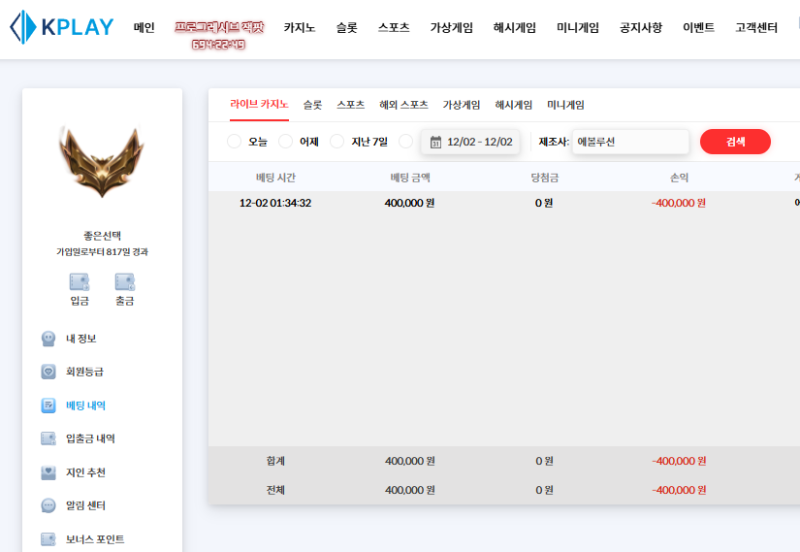Viewport: 800px width, 552px height.
Task: Click the 베팅 금액 column header
Action: pos(410,178)
